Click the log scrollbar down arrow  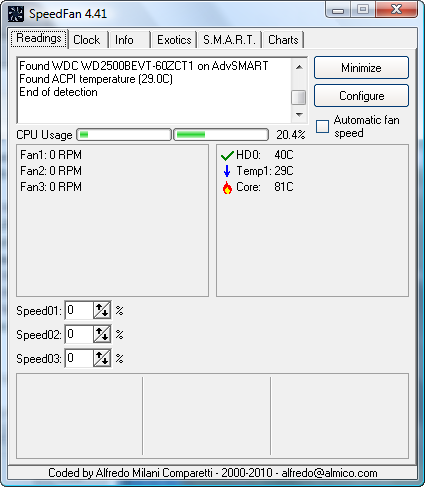pyautogui.click(x=299, y=115)
